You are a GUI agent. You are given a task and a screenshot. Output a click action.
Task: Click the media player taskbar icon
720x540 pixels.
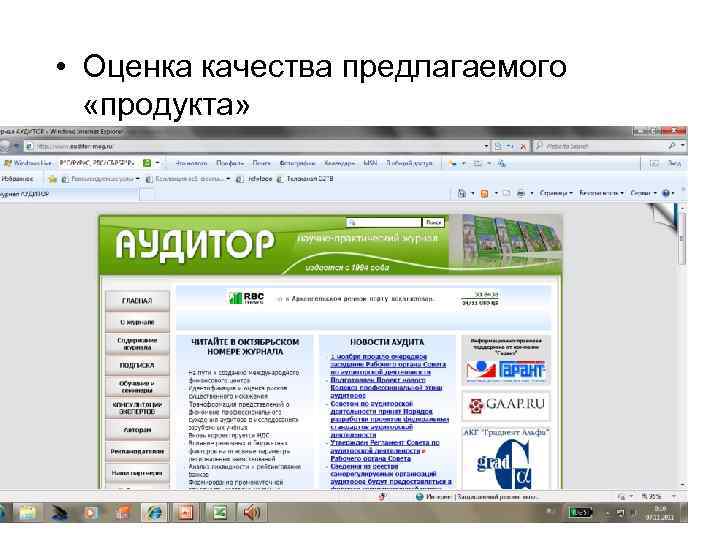pyautogui.click(x=90, y=512)
